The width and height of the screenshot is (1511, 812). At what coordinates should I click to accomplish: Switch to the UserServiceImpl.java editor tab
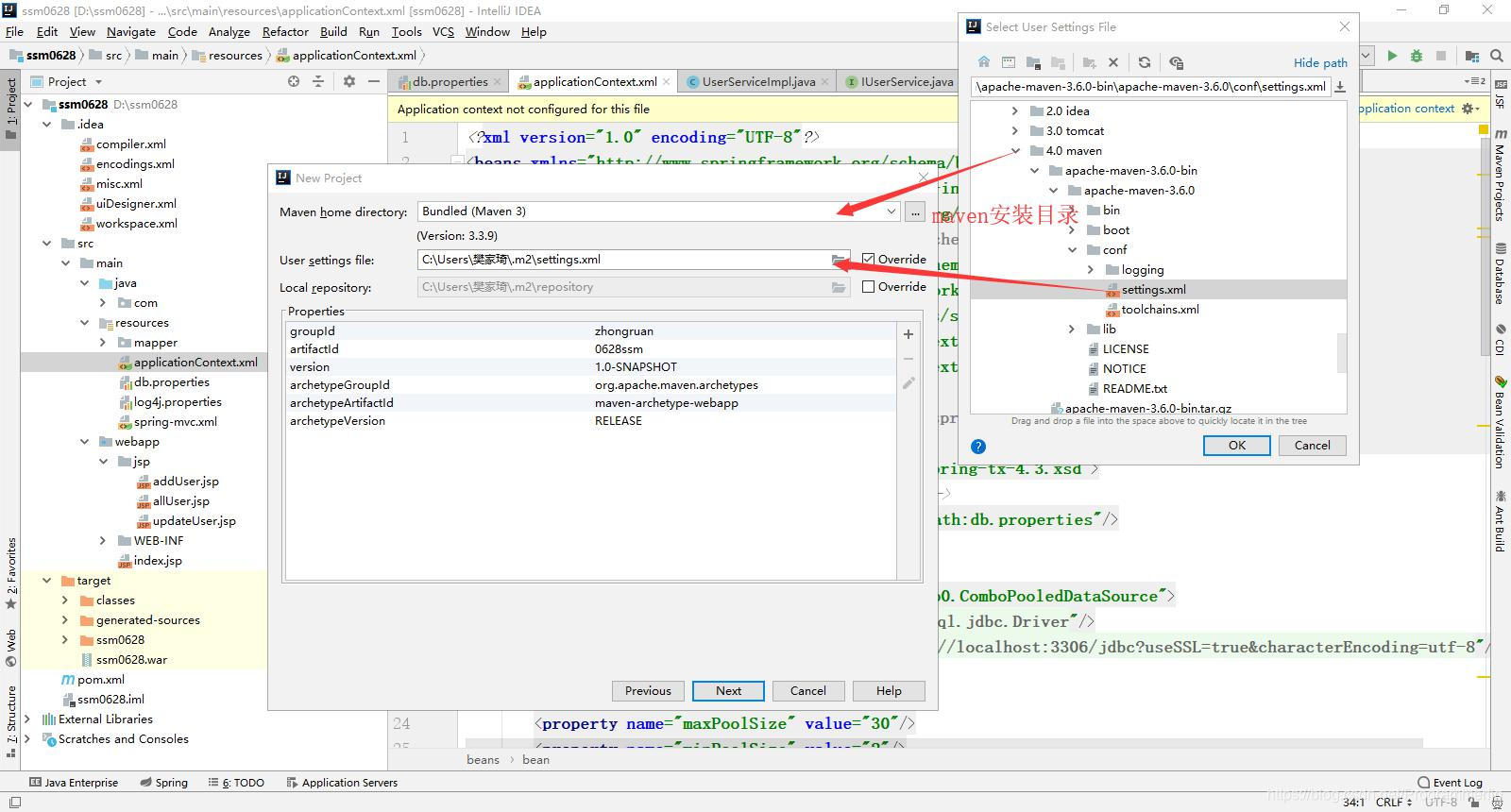click(x=758, y=82)
